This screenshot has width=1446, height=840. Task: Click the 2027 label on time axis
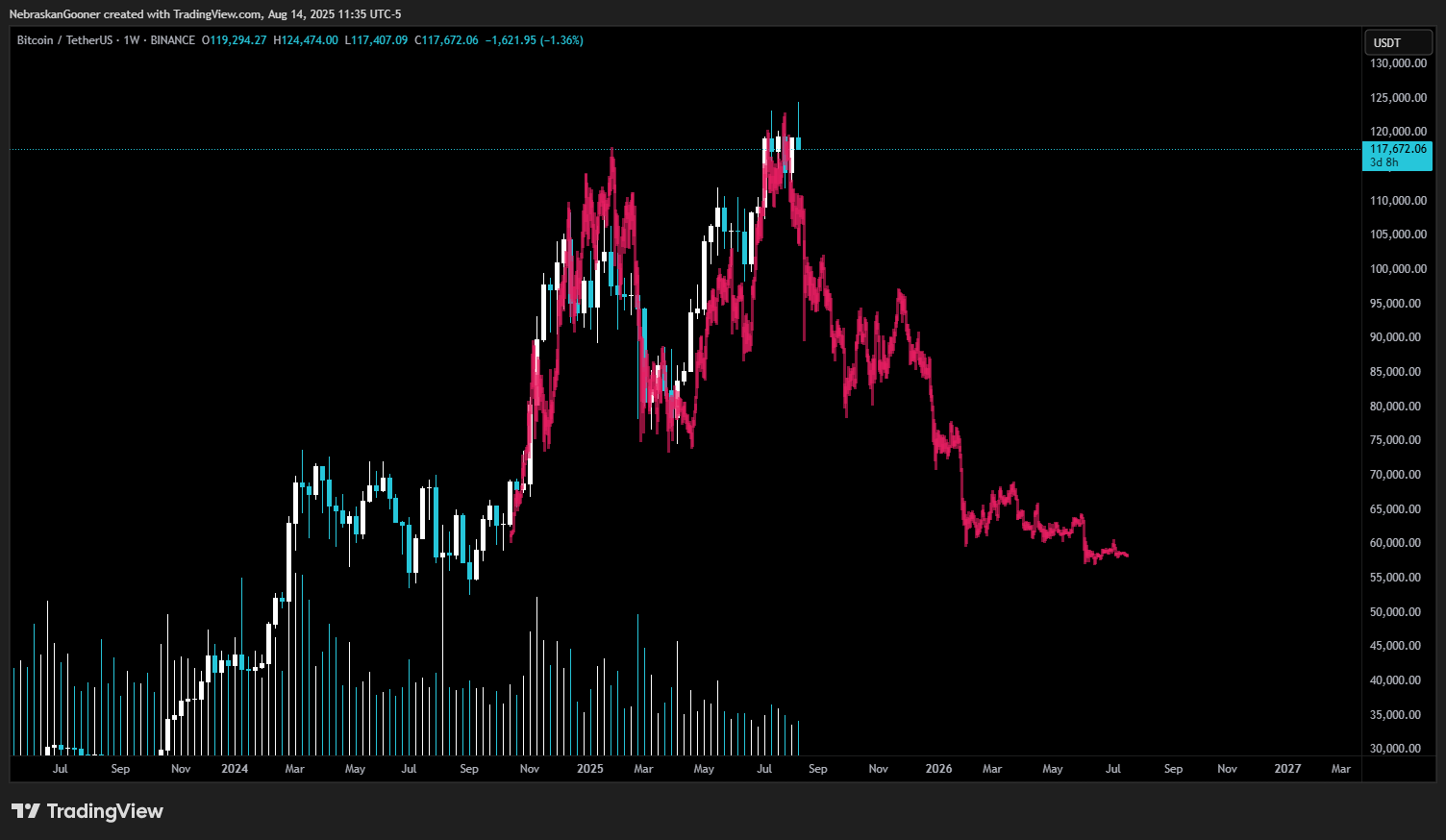coord(1288,769)
